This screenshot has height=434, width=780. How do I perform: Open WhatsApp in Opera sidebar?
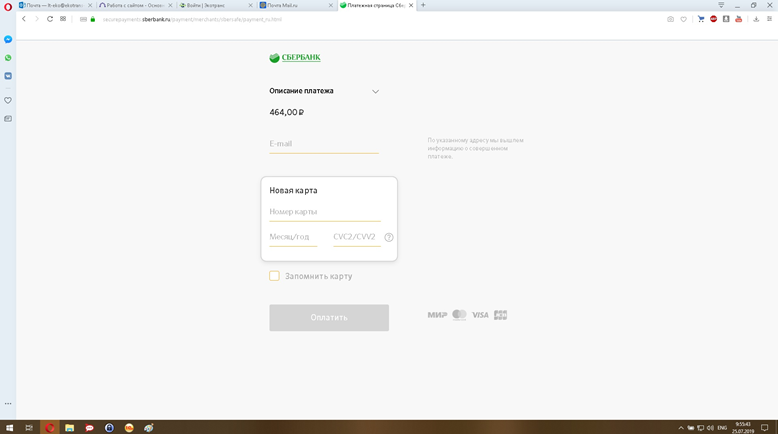pos(8,58)
